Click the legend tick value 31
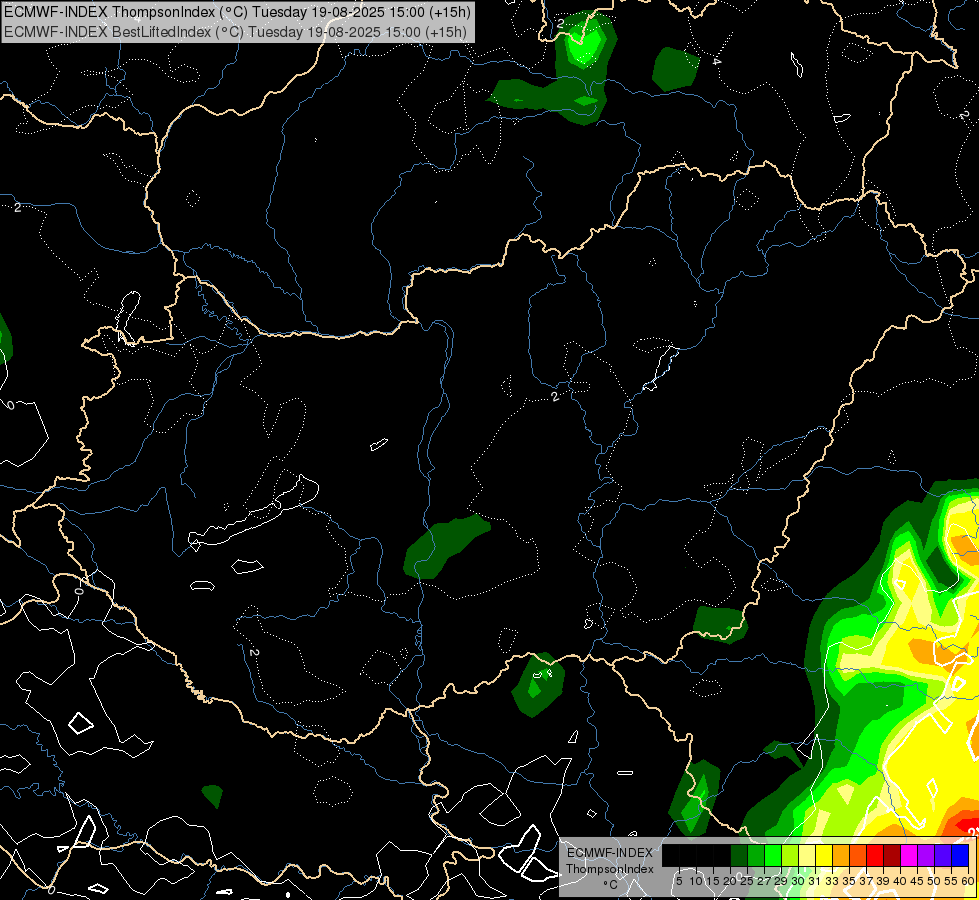This screenshot has height=900, width=979. 814,881
